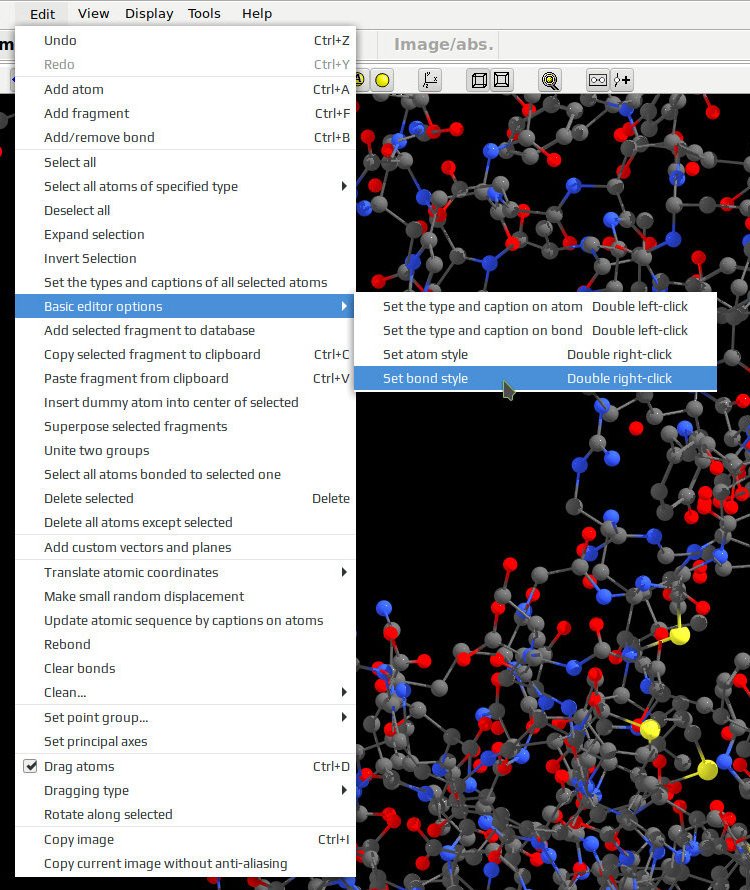Image resolution: width=750 pixels, height=890 pixels.
Task: Click the yellow sphere atom icon
Action: 382,80
